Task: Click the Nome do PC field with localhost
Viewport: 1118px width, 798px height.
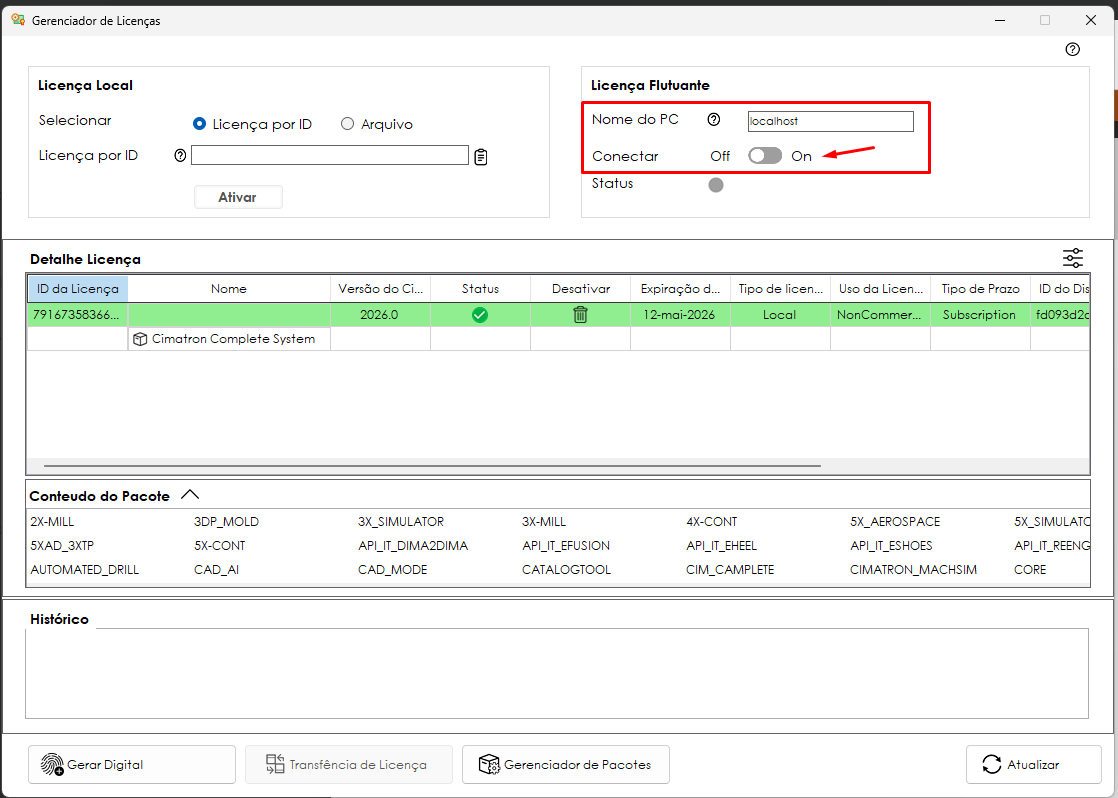Action: click(x=831, y=121)
